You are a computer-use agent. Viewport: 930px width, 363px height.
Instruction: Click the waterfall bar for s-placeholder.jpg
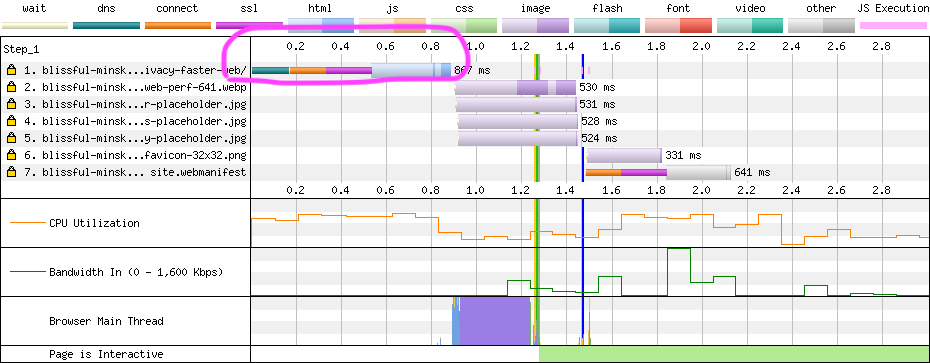pos(518,121)
